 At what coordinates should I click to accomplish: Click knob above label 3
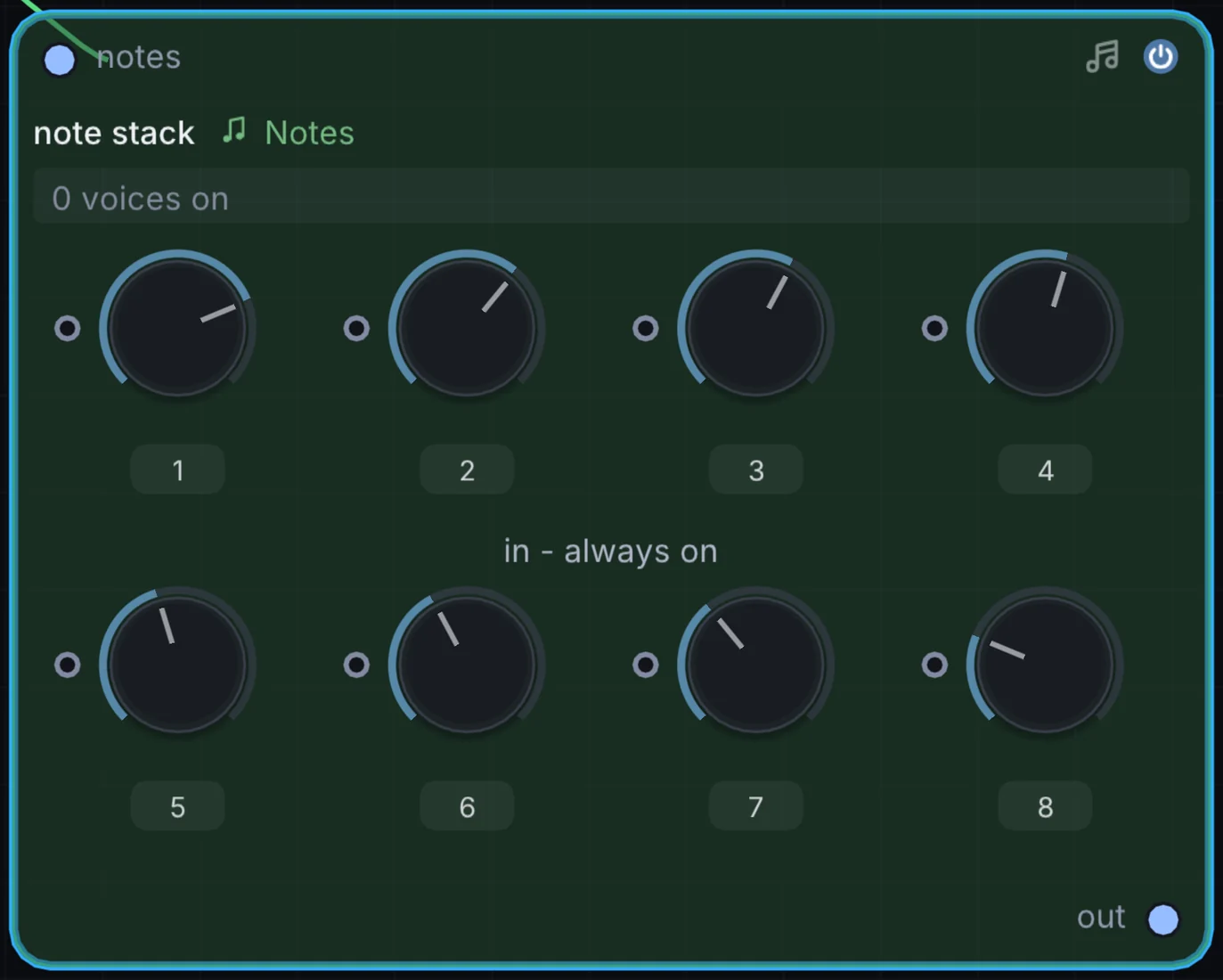point(755,328)
